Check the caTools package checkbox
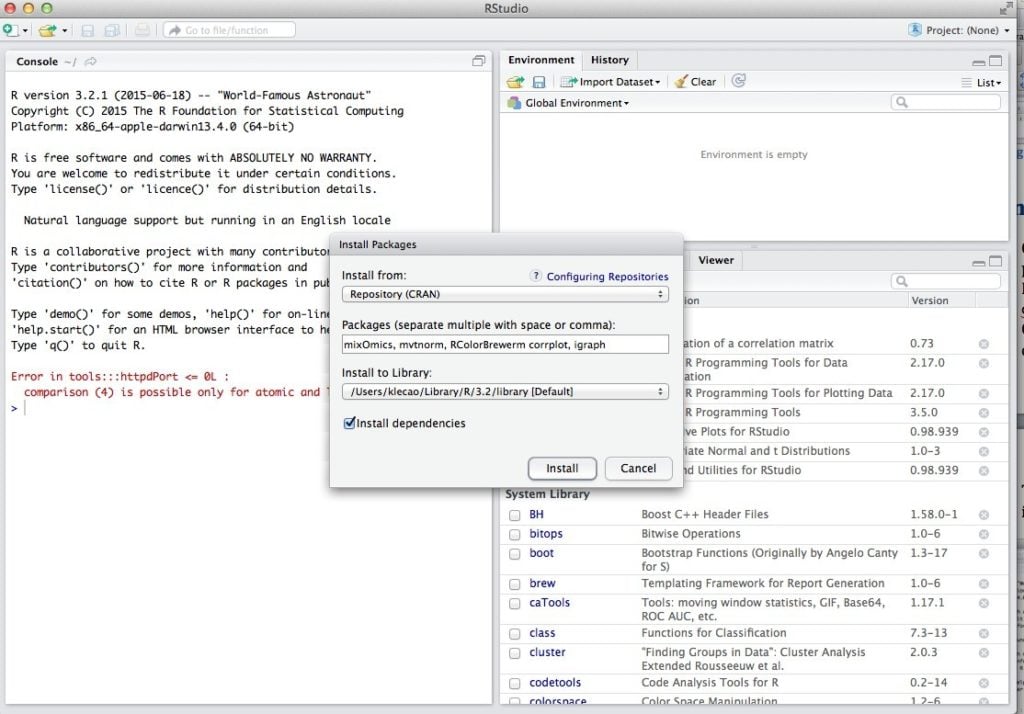The width and height of the screenshot is (1024, 714). (515, 604)
